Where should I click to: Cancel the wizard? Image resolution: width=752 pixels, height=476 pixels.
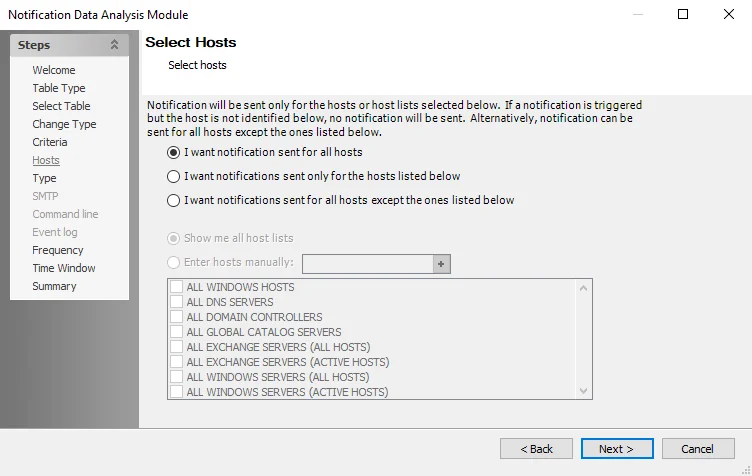click(698, 449)
